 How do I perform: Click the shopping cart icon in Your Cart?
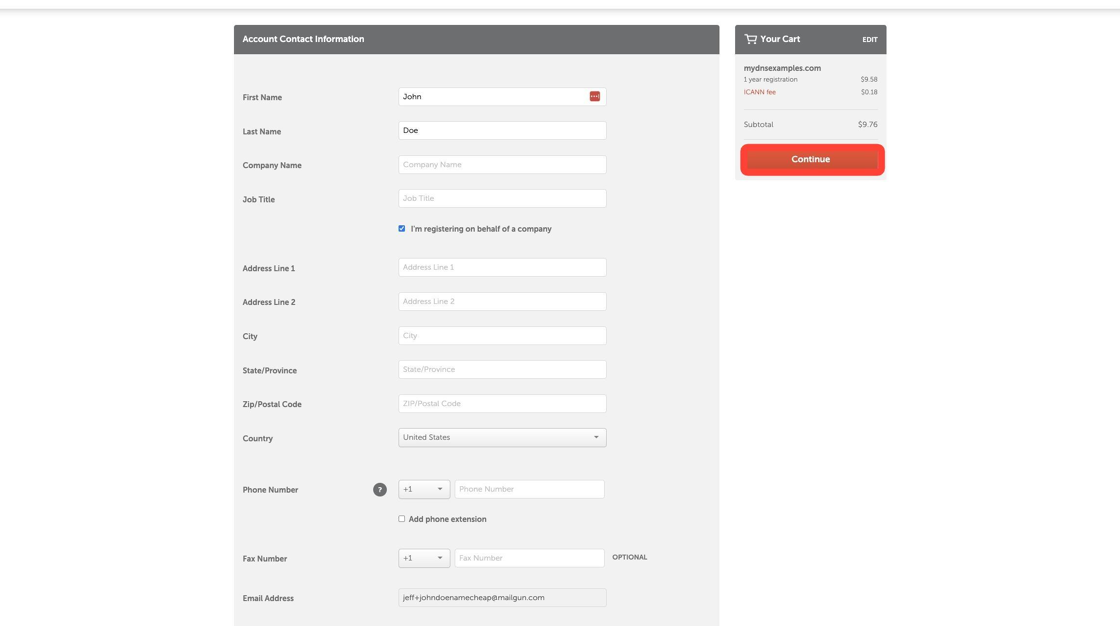point(750,39)
